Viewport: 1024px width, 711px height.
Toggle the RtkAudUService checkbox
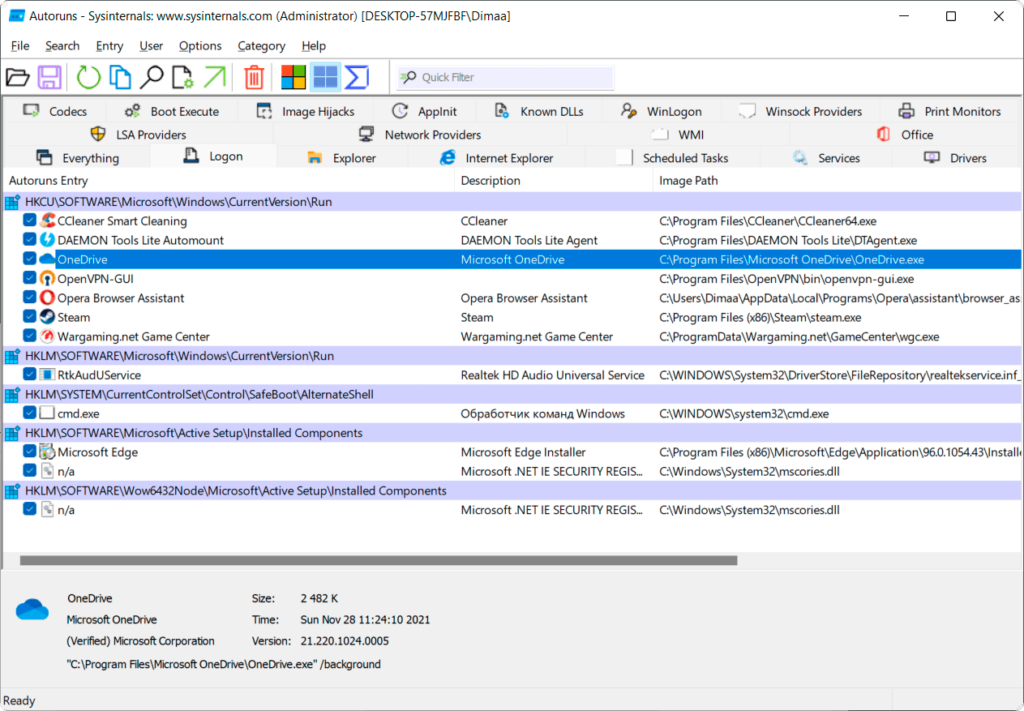30,375
